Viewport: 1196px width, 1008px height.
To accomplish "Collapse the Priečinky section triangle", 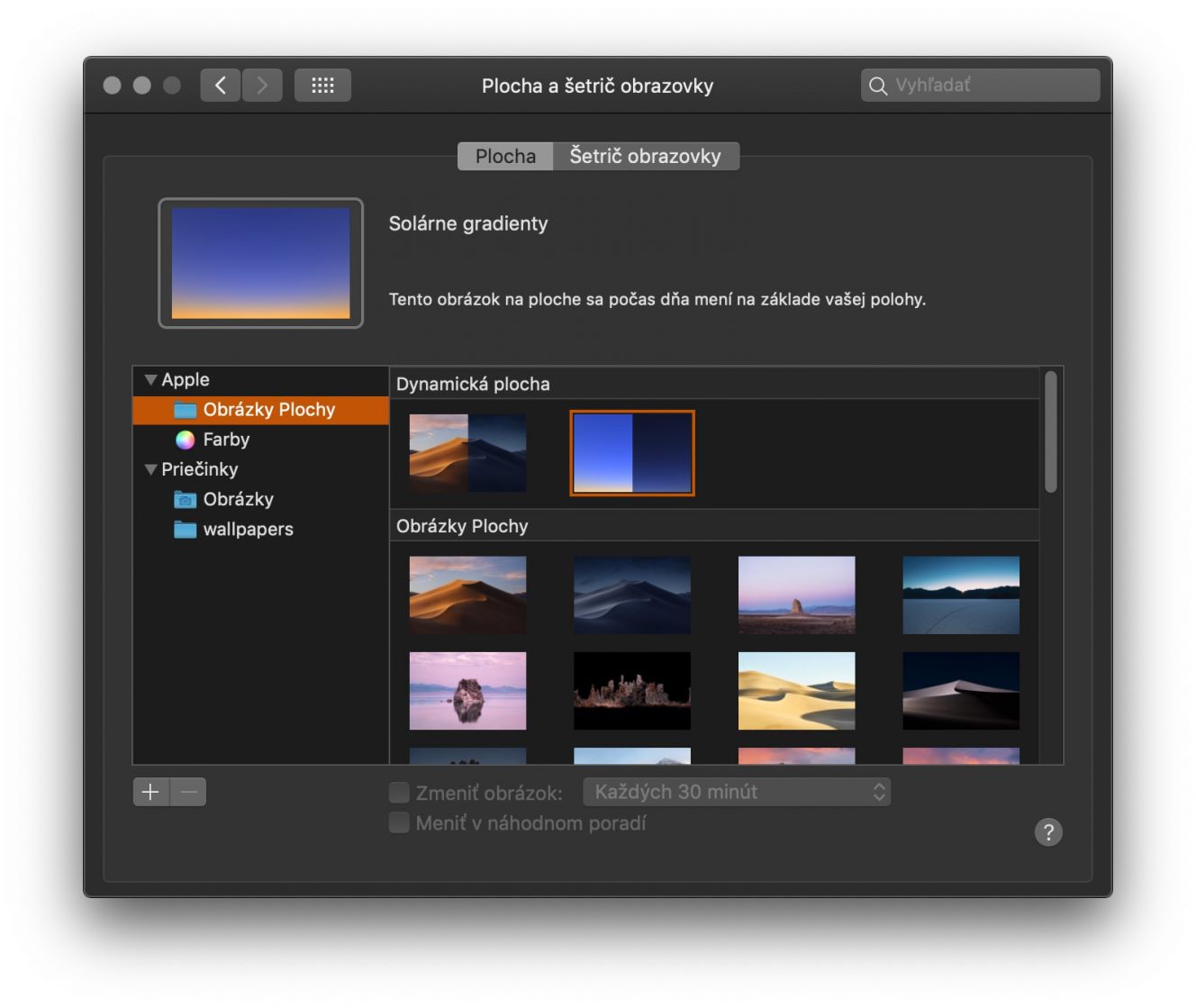I will tap(150, 469).
